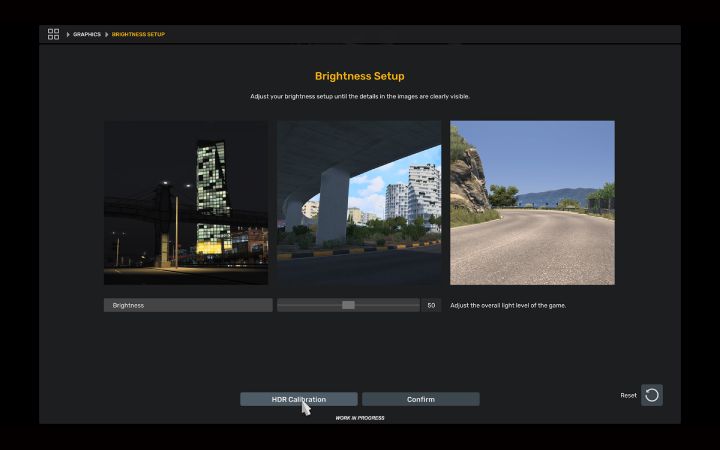The height and width of the screenshot is (450, 720).
Task: Click the brightness slider handle
Action: pyautogui.click(x=348, y=305)
